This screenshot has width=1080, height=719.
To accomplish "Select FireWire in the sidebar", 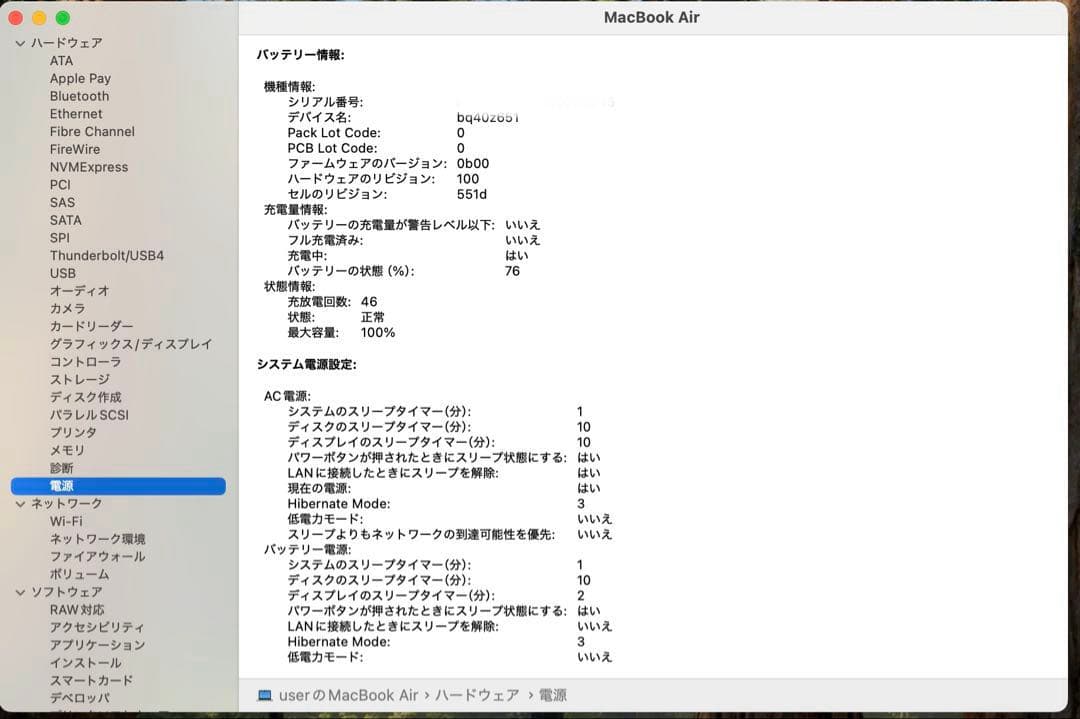I will coord(75,149).
